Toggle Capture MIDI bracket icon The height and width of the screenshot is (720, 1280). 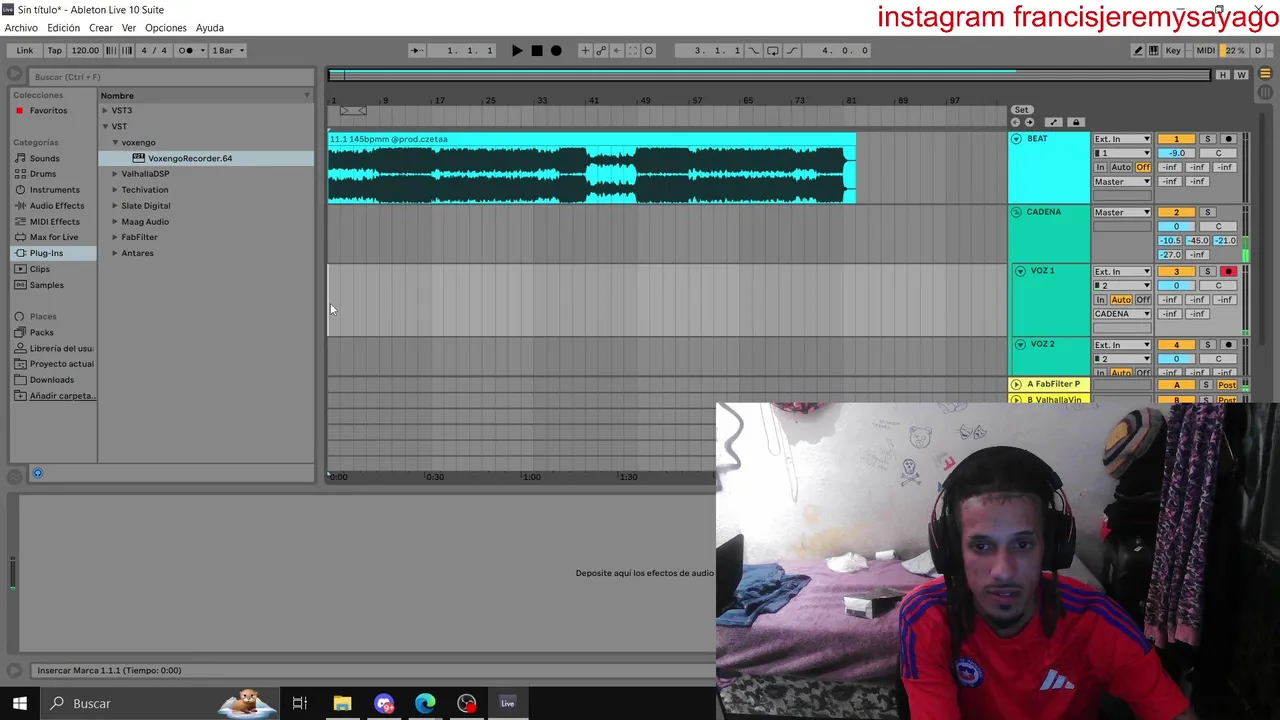point(633,50)
